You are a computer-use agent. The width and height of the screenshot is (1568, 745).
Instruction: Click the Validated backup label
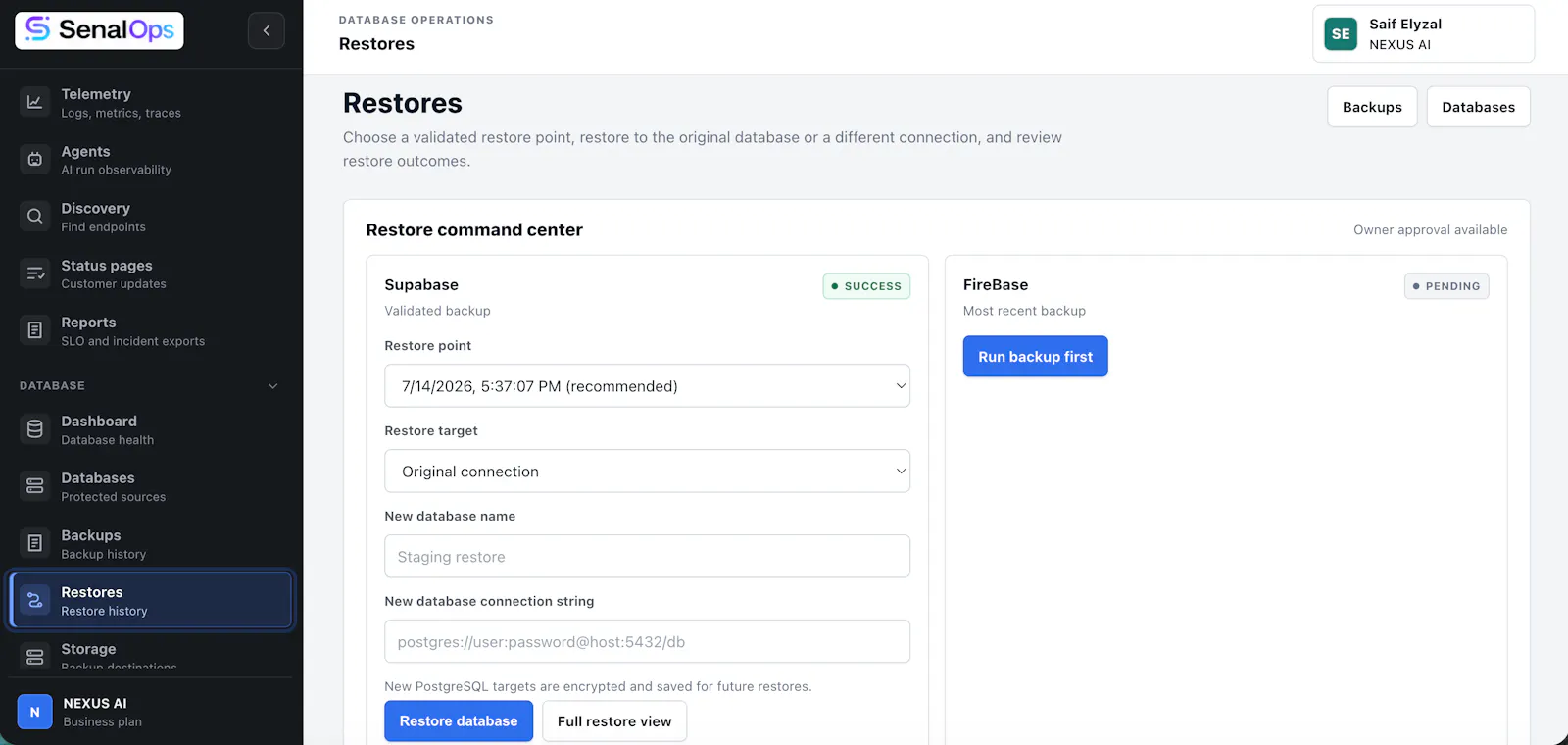point(437,311)
